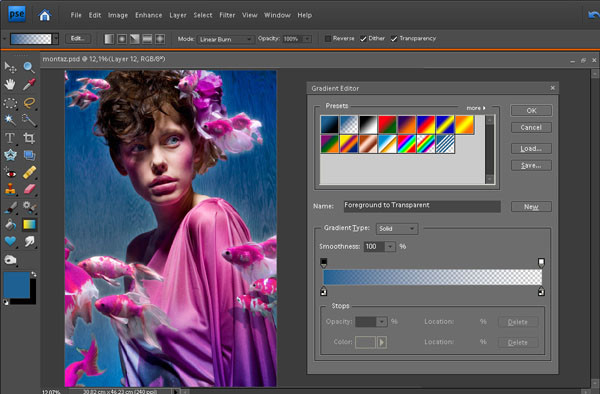Choose the Reflected gradient style

pyautogui.click(x=147, y=39)
